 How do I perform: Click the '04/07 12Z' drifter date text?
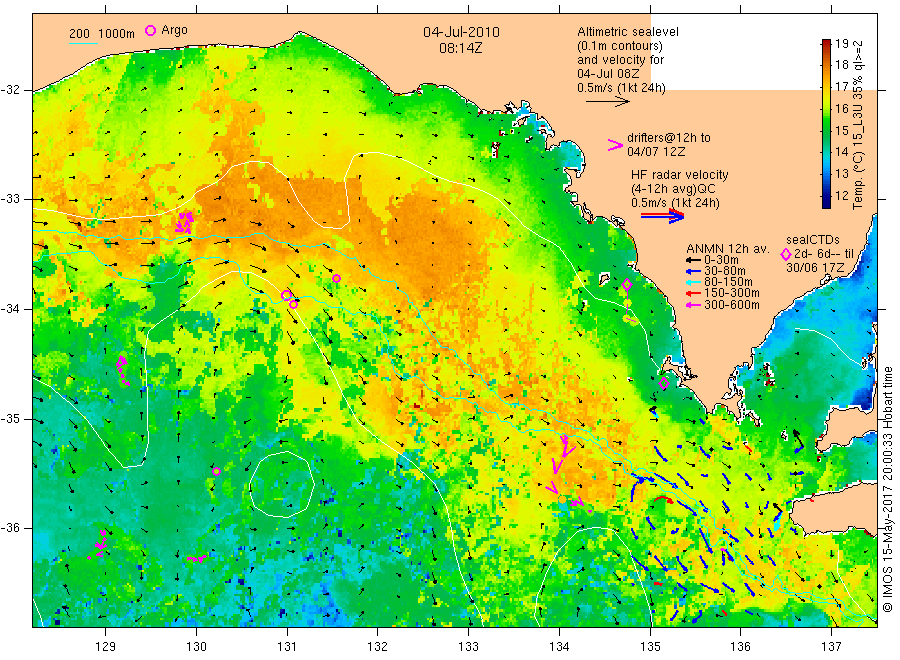pyautogui.click(x=655, y=152)
